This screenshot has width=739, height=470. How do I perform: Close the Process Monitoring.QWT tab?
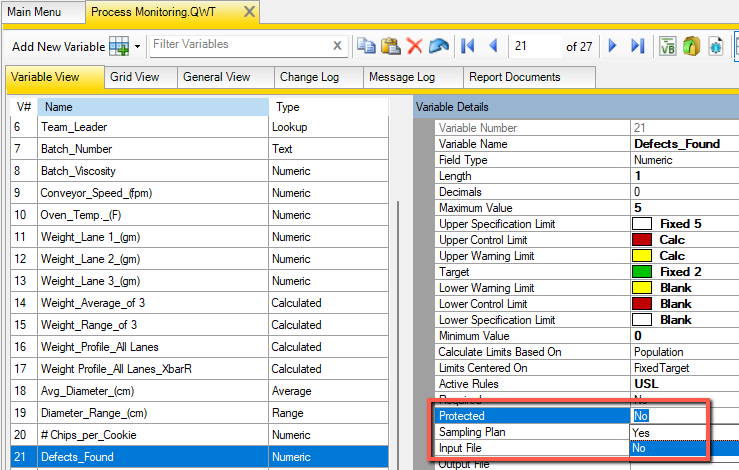click(249, 11)
